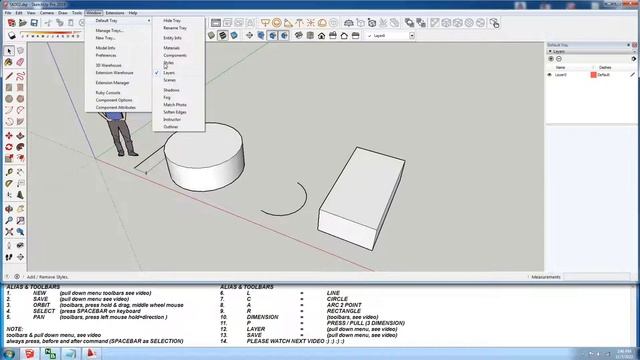Click the red Layer0 color swatch
Image resolution: width=640 pixels, height=360 pixels.
(593, 75)
